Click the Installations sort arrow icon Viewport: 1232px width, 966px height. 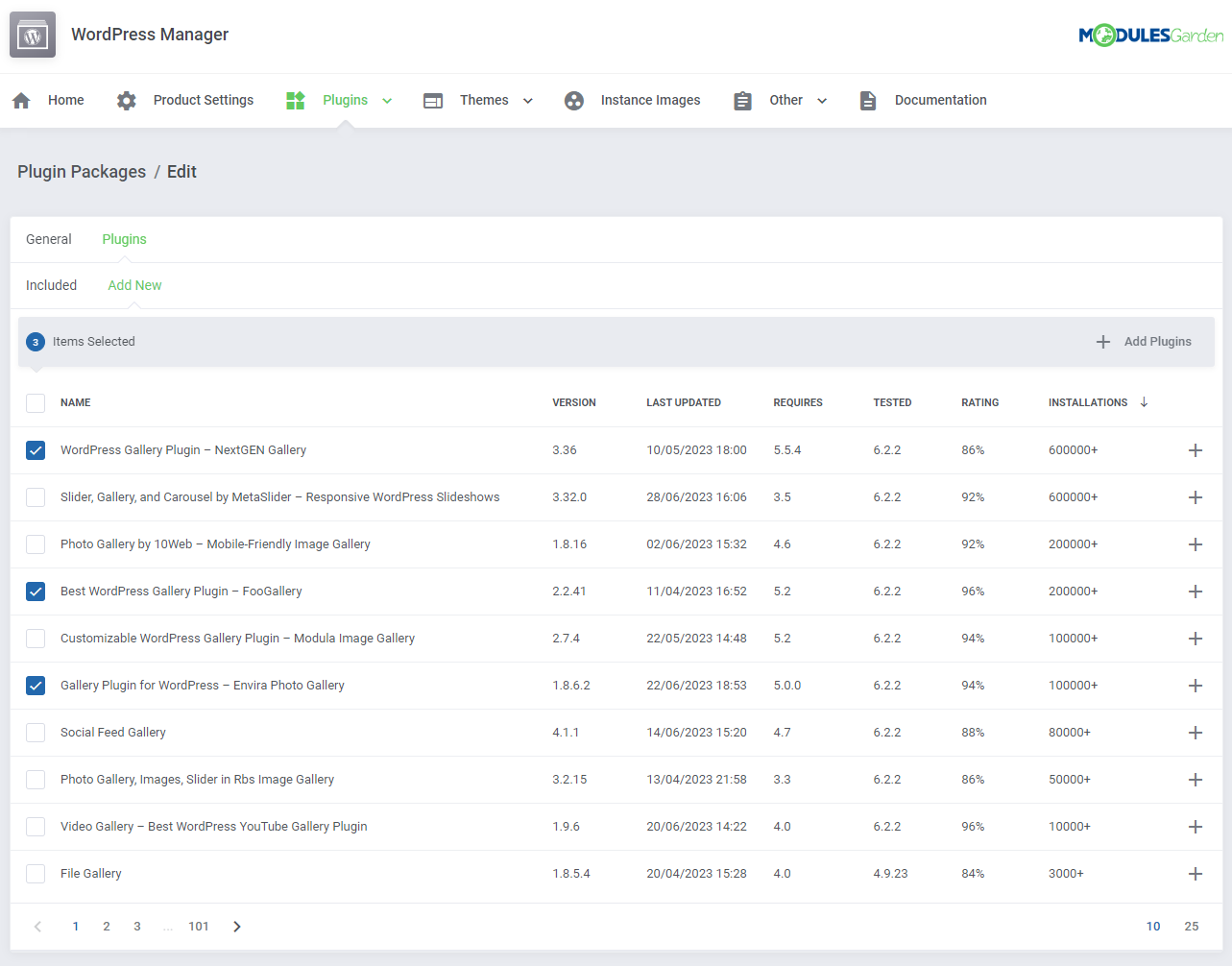coord(1144,402)
